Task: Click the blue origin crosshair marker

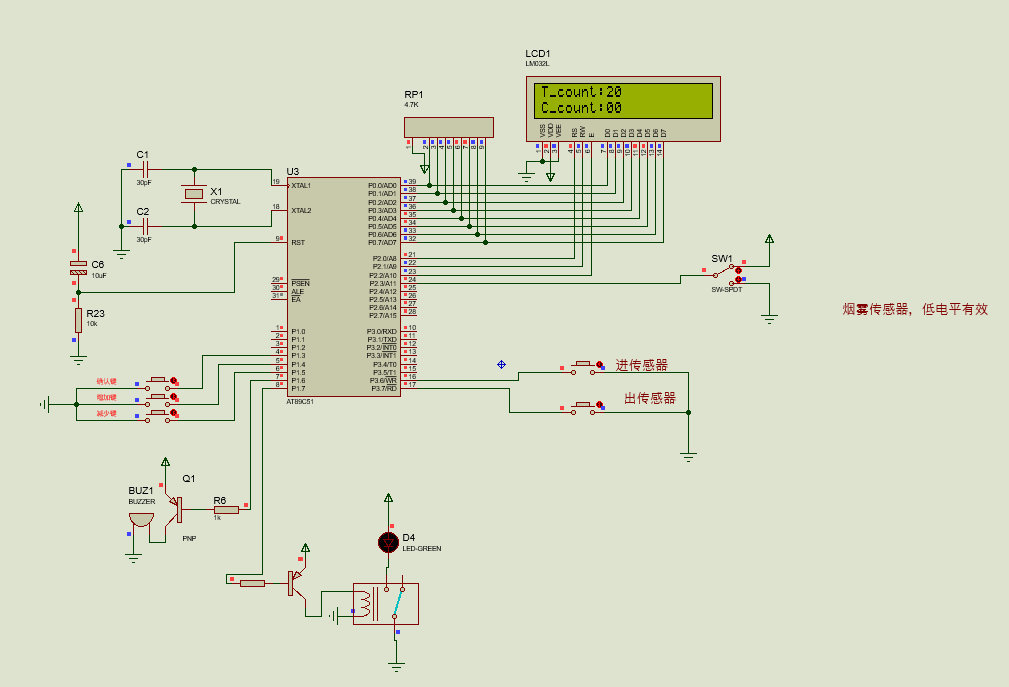Action: click(501, 365)
